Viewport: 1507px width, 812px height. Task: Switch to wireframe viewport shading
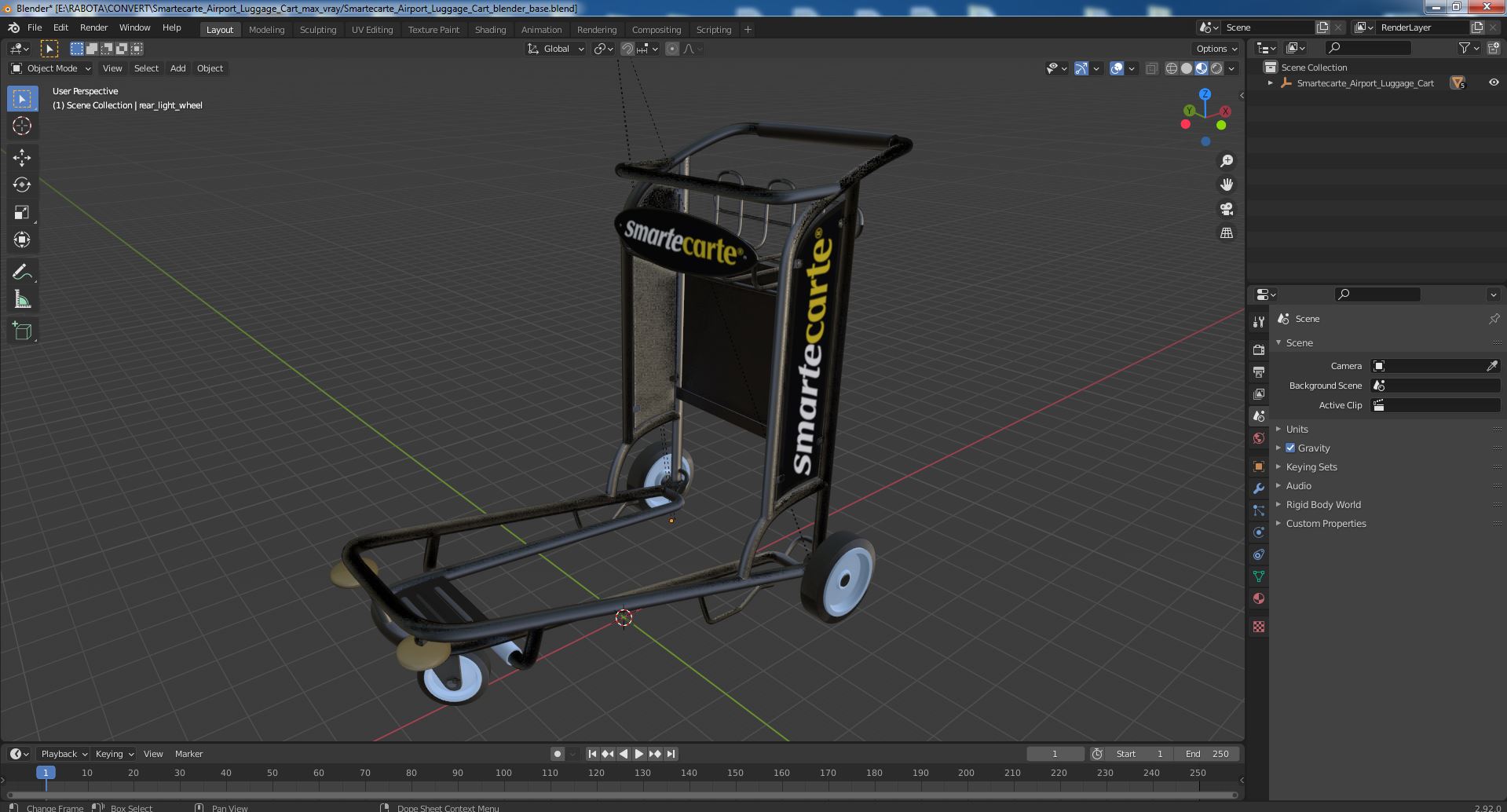(x=1172, y=68)
